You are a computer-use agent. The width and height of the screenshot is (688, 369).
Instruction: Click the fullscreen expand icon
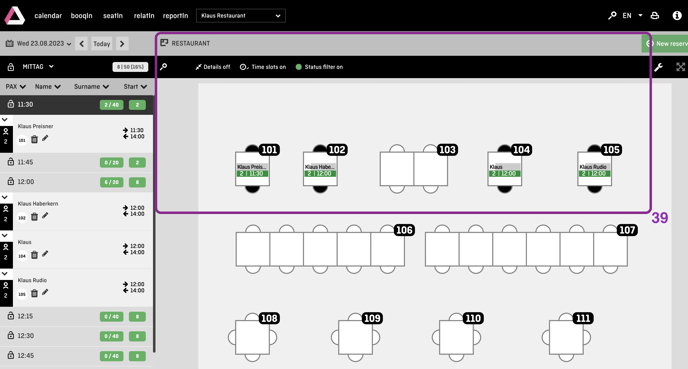pyautogui.click(x=680, y=67)
